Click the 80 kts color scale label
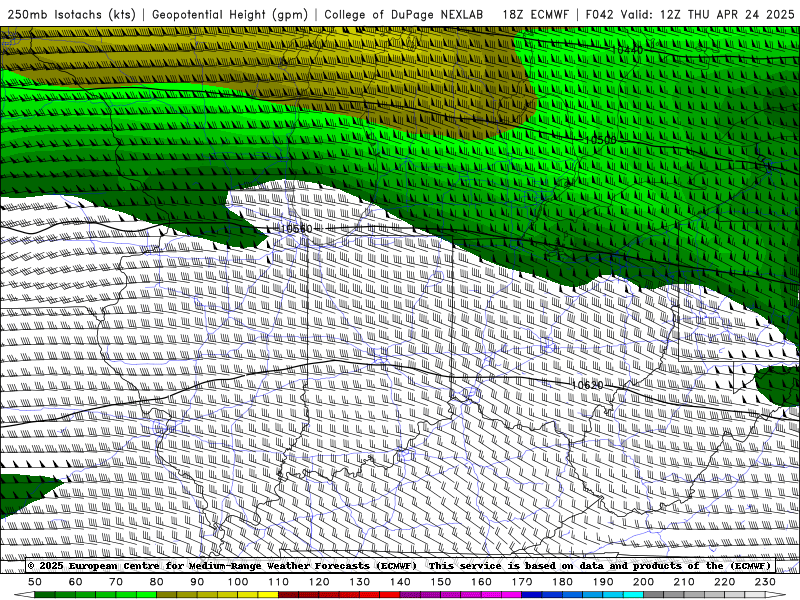The width and height of the screenshot is (800, 600). pos(157,582)
